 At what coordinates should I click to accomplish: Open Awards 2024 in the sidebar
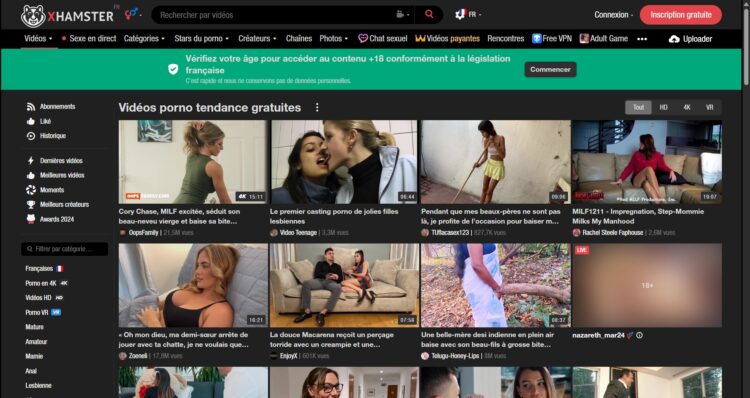coord(50,220)
